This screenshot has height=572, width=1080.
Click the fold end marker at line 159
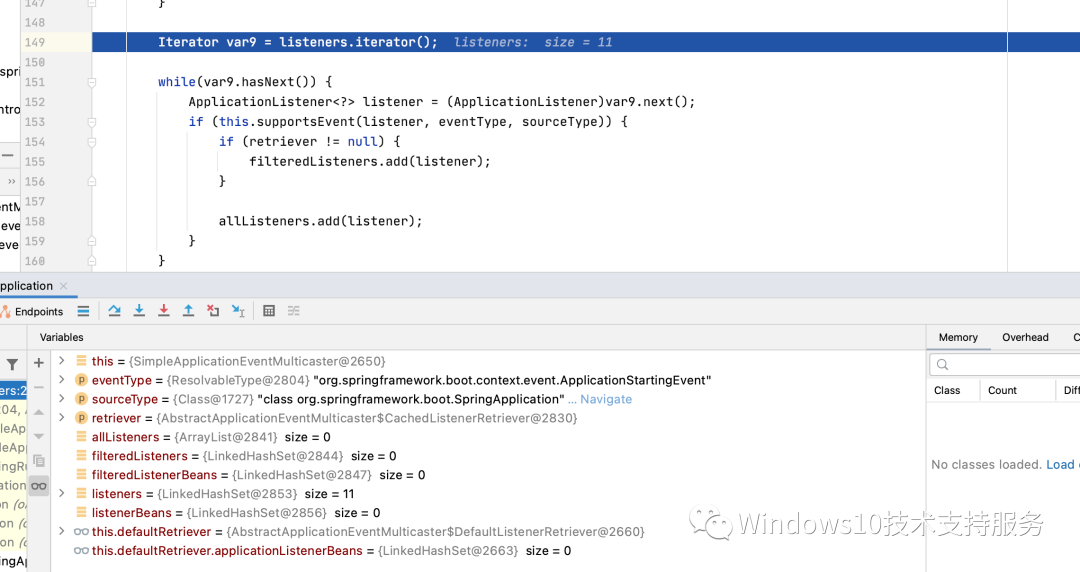coord(92,242)
